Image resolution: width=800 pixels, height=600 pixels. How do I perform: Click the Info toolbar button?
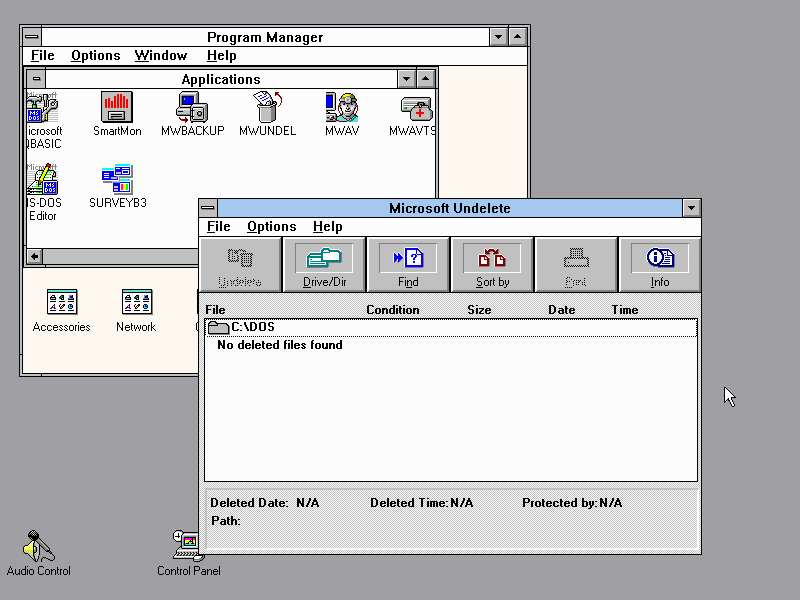coord(660,265)
